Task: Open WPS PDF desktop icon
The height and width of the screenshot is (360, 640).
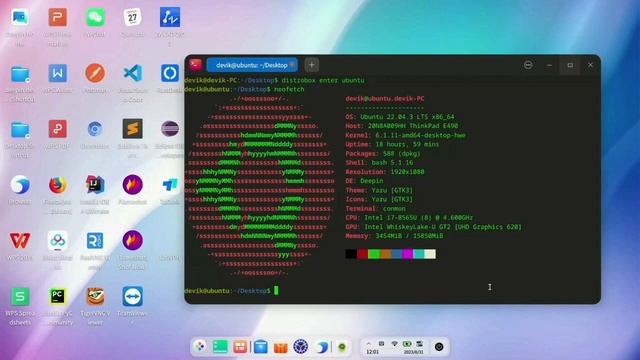Action: point(58,129)
